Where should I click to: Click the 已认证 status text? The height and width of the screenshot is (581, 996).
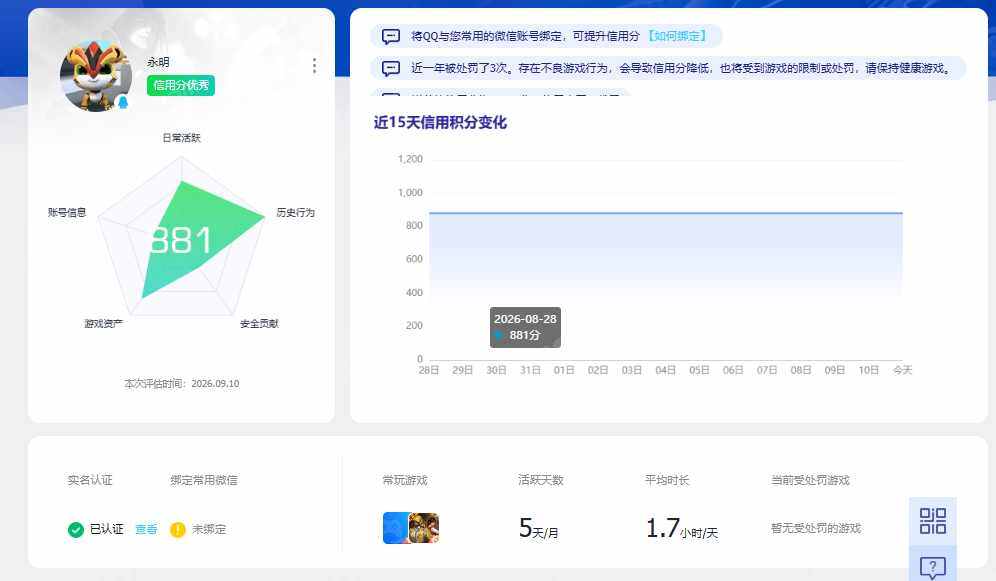[x=107, y=529]
